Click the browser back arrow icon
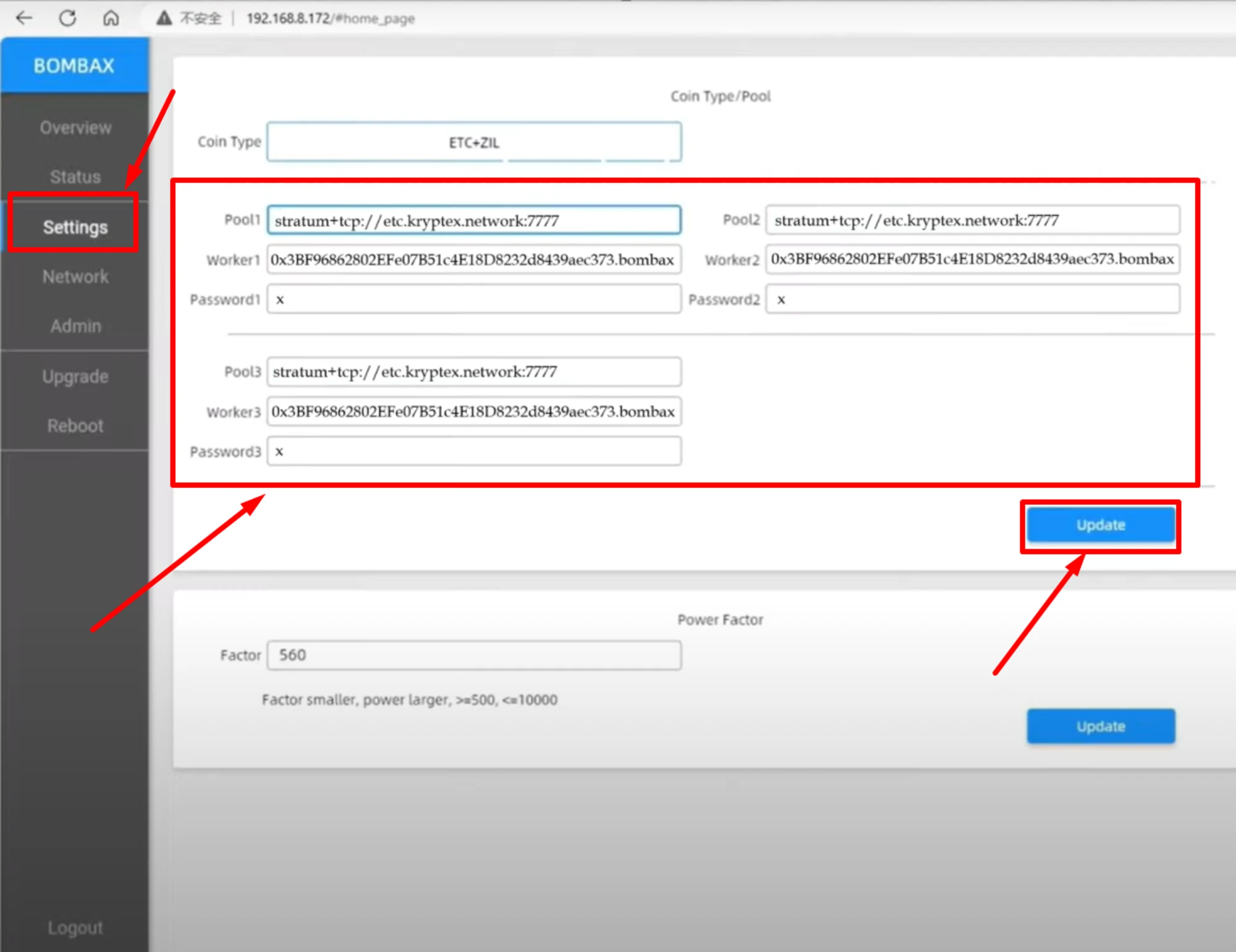The image size is (1236, 952). (x=24, y=18)
